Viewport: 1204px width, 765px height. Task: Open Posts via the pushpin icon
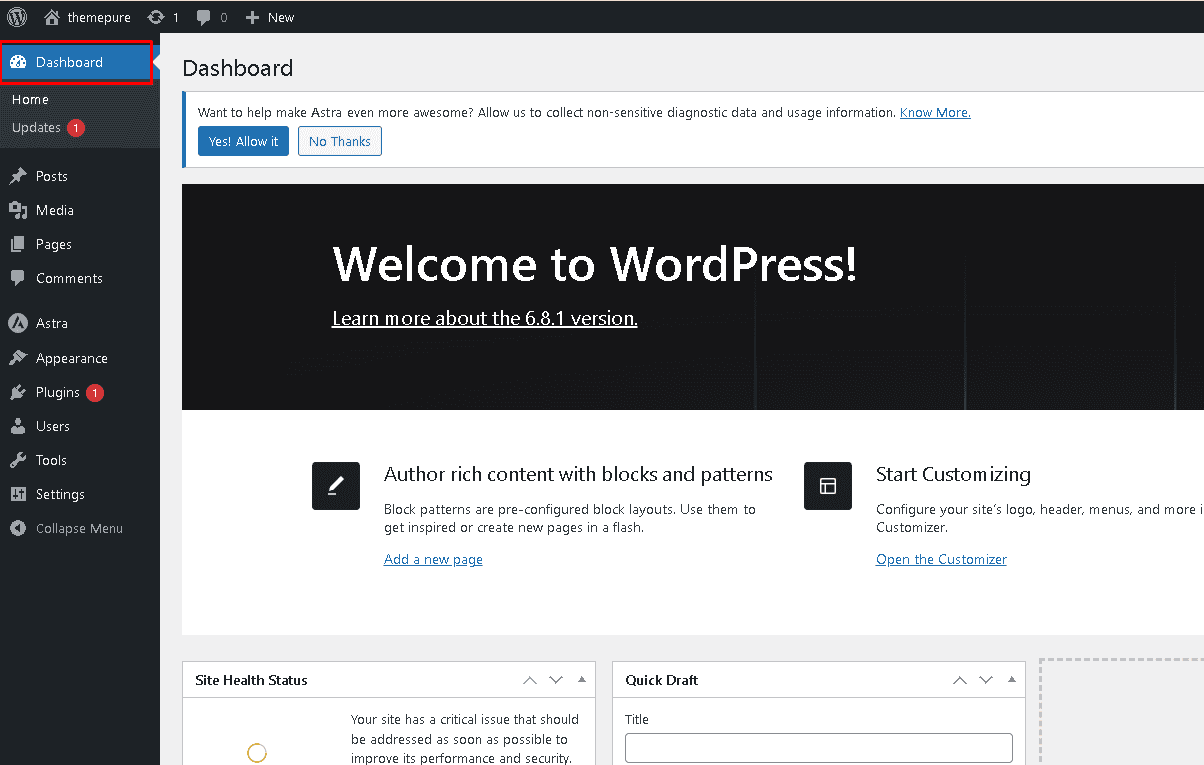(x=18, y=176)
